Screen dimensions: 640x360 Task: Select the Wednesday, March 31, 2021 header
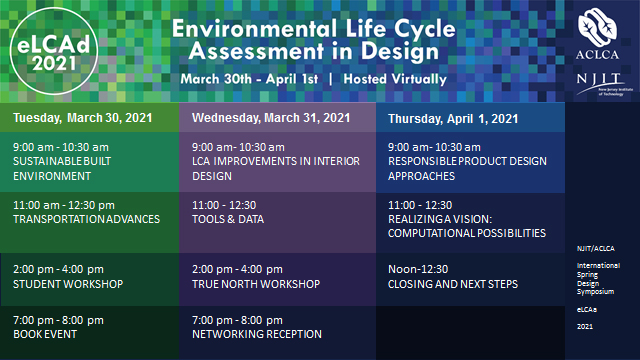pos(277,118)
